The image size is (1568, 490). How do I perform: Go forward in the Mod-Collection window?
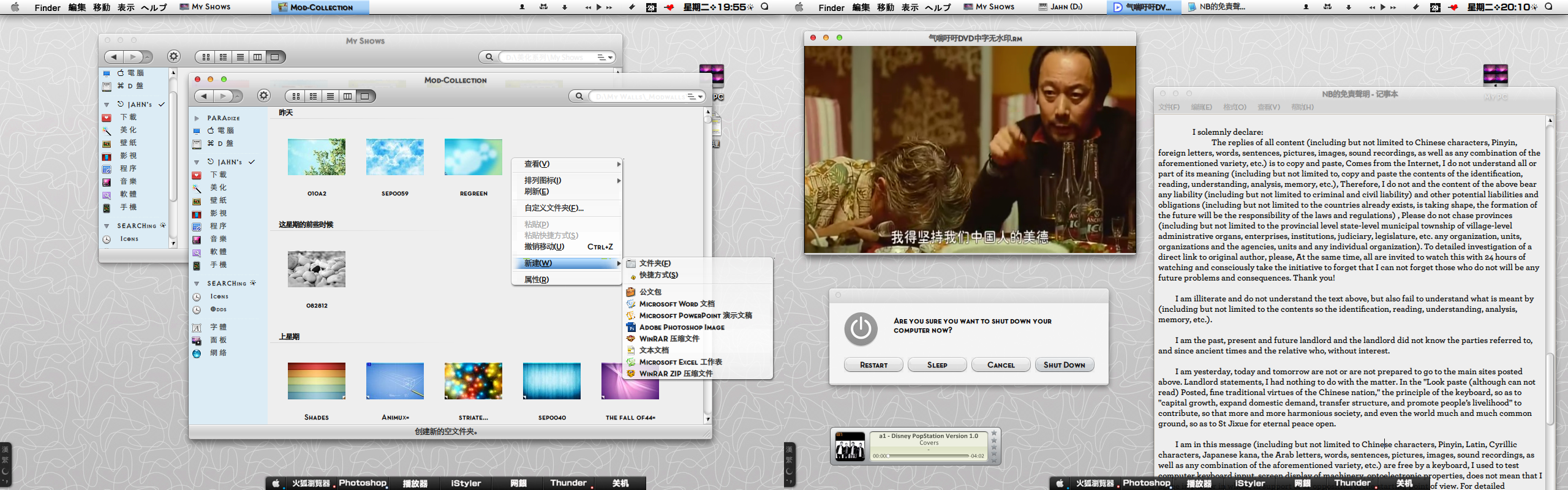pos(223,96)
